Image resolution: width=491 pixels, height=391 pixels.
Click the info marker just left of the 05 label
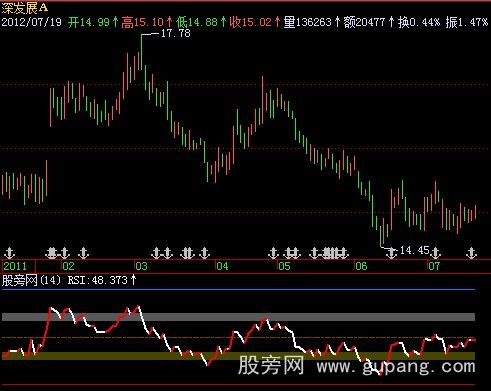point(274,253)
